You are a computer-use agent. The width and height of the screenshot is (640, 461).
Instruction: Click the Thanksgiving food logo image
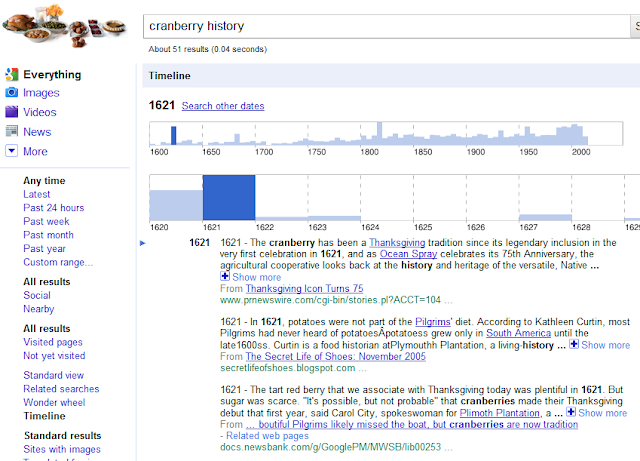click(64, 25)
